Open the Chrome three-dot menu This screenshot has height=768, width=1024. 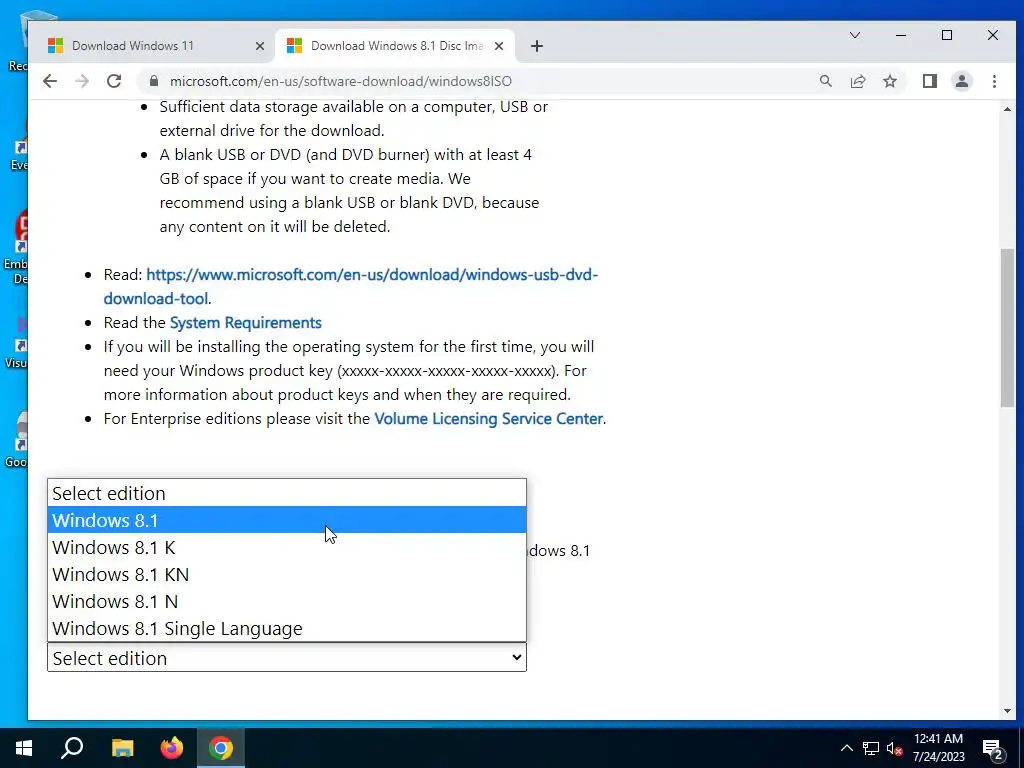point(994,81)
